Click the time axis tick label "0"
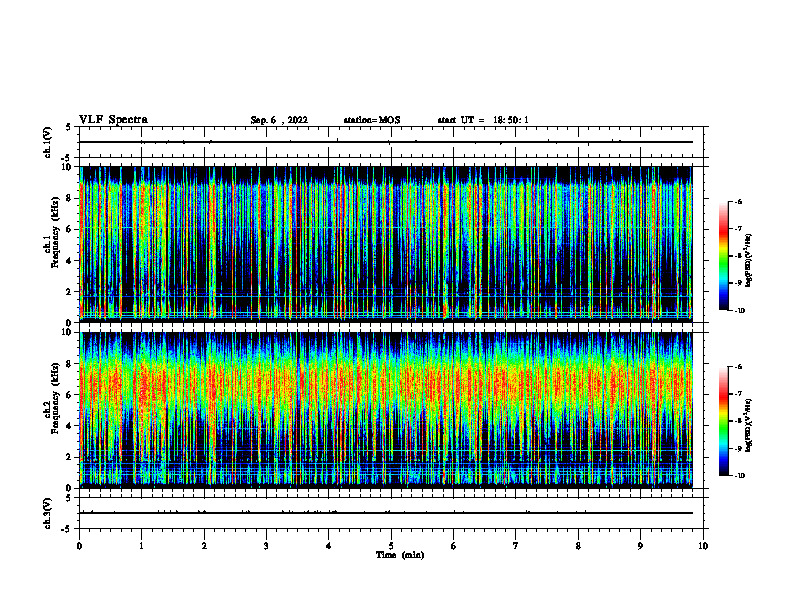Viewport: 792px width, 612px height. (x=79, y=546)
